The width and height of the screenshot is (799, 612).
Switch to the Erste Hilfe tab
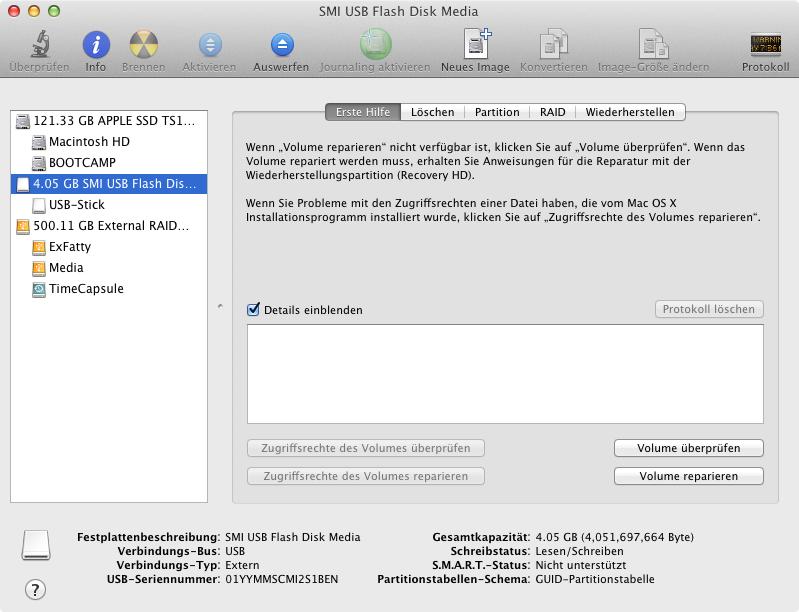click(x=363, y=112)
